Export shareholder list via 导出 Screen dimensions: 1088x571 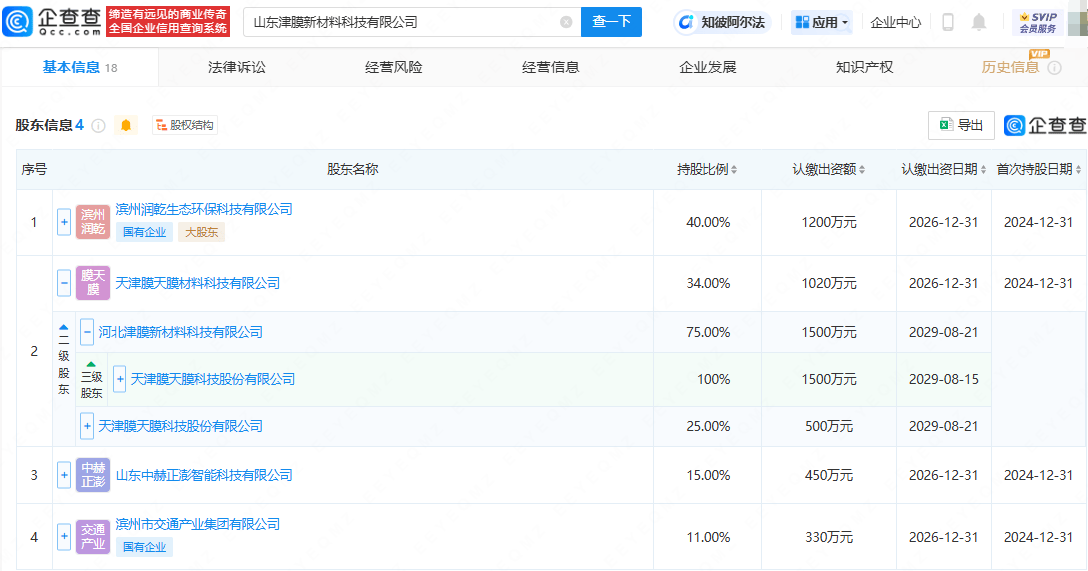(x=961, y=125)
